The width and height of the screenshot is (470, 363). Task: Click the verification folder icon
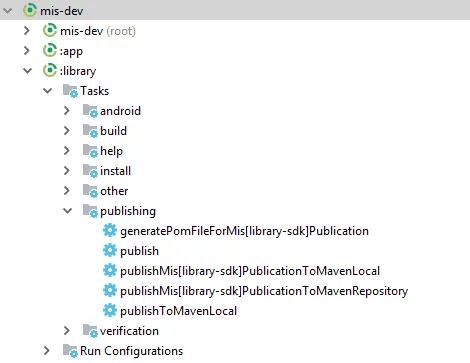point(90,331)
